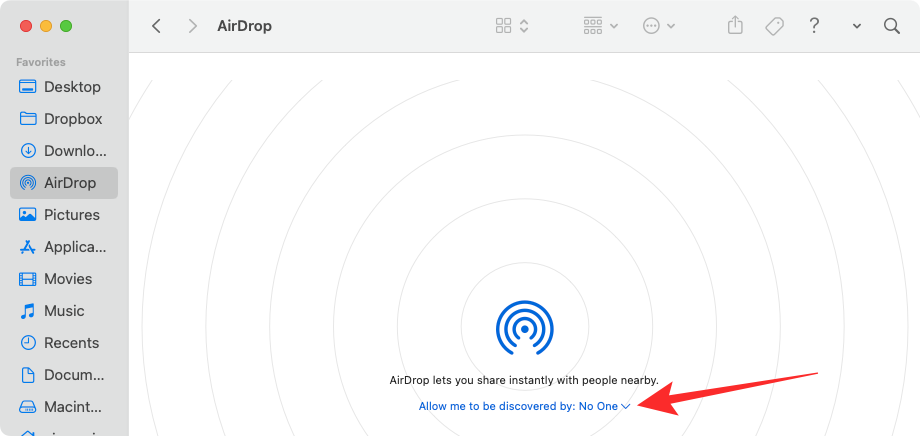The width and height of the screenshot is (920, 436).
Task: Click the back navigation arrow
Action: pos(157,26)
